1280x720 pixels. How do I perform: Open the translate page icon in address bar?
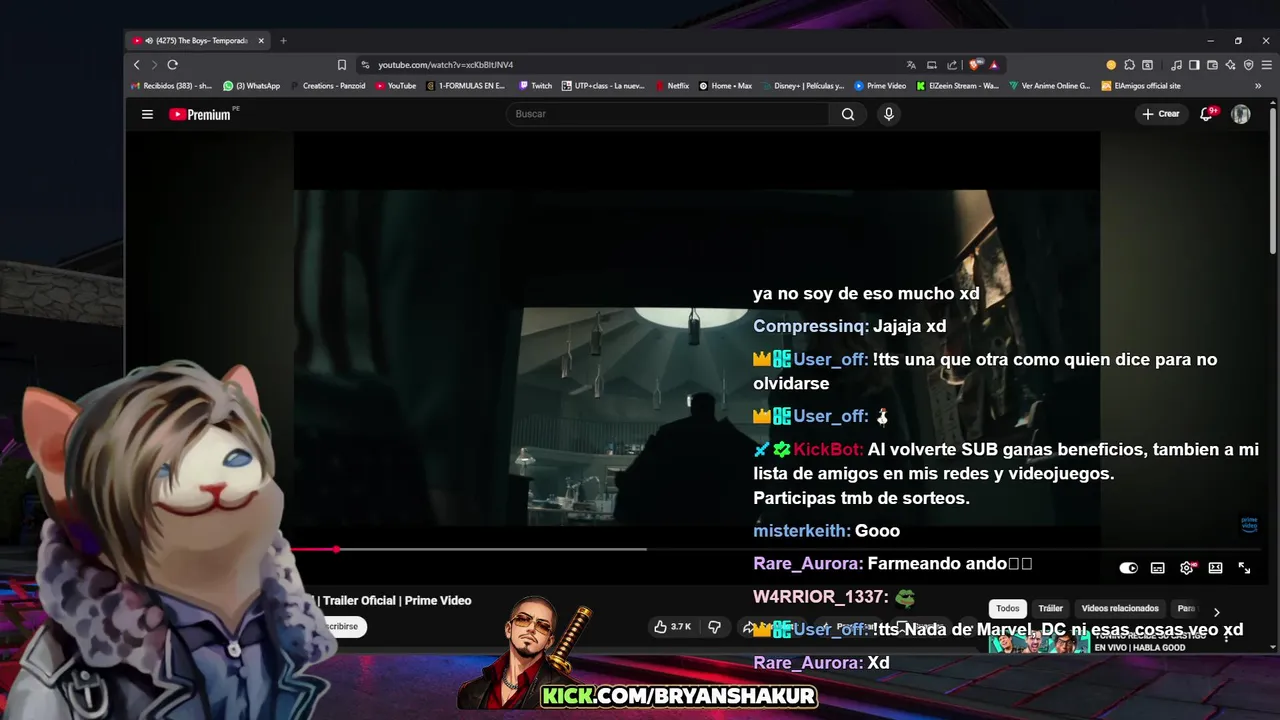click(x=911, y=65)
